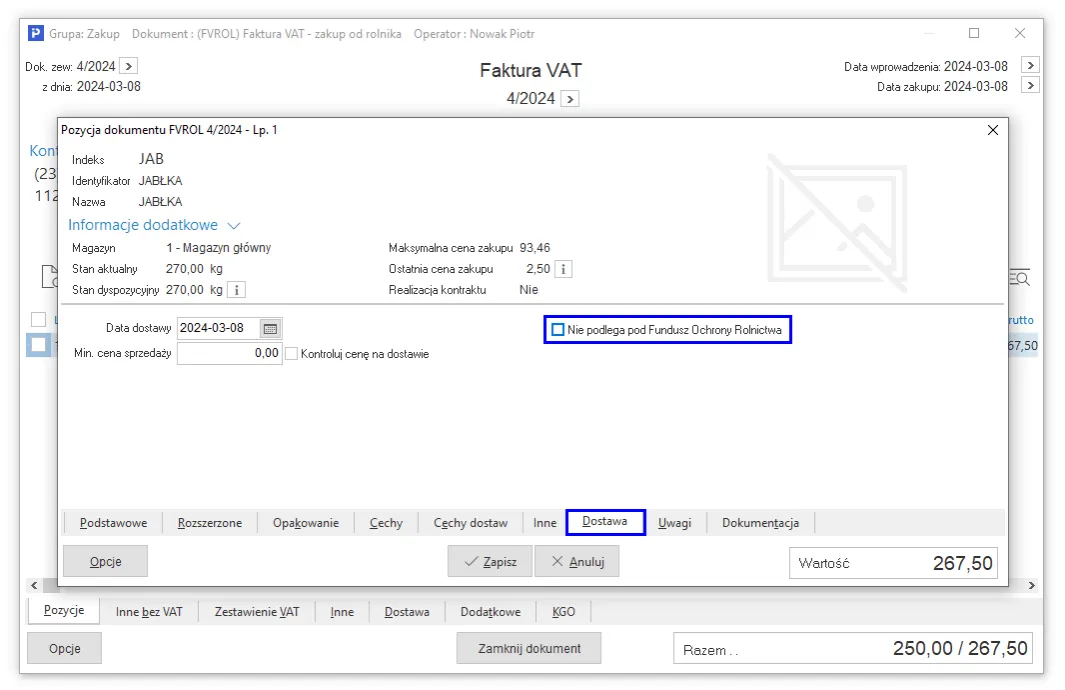Open the KGO tab
Screen dimensions: 1065x690
pyautogui.click(x=563, y=612)
